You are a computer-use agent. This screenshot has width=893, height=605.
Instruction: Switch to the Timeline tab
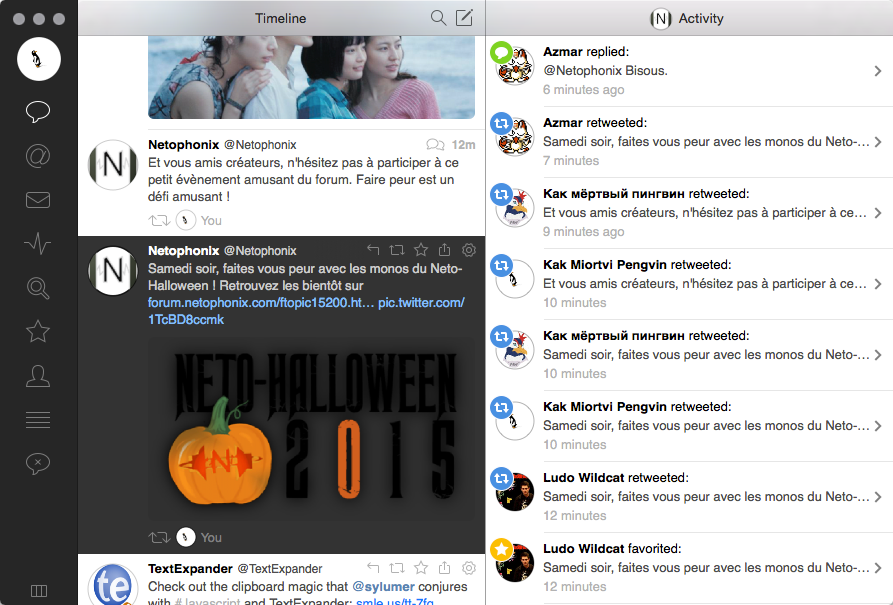click(38, 111)
